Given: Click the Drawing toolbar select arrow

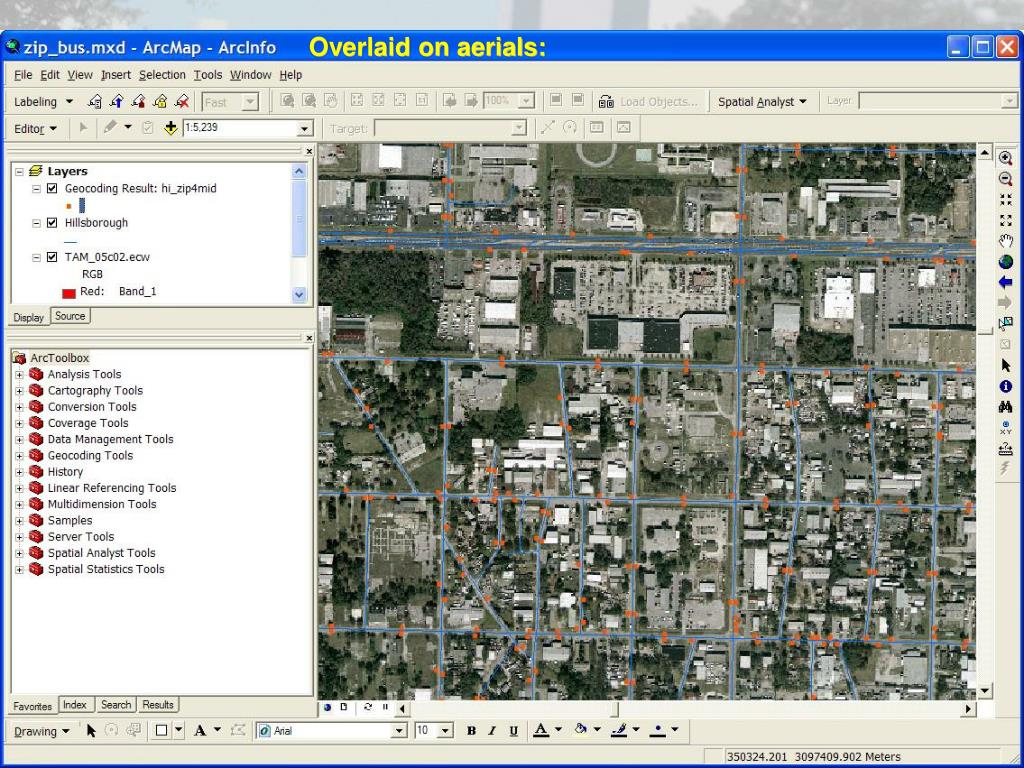Looking at the screenshot, I should (91, 731).
